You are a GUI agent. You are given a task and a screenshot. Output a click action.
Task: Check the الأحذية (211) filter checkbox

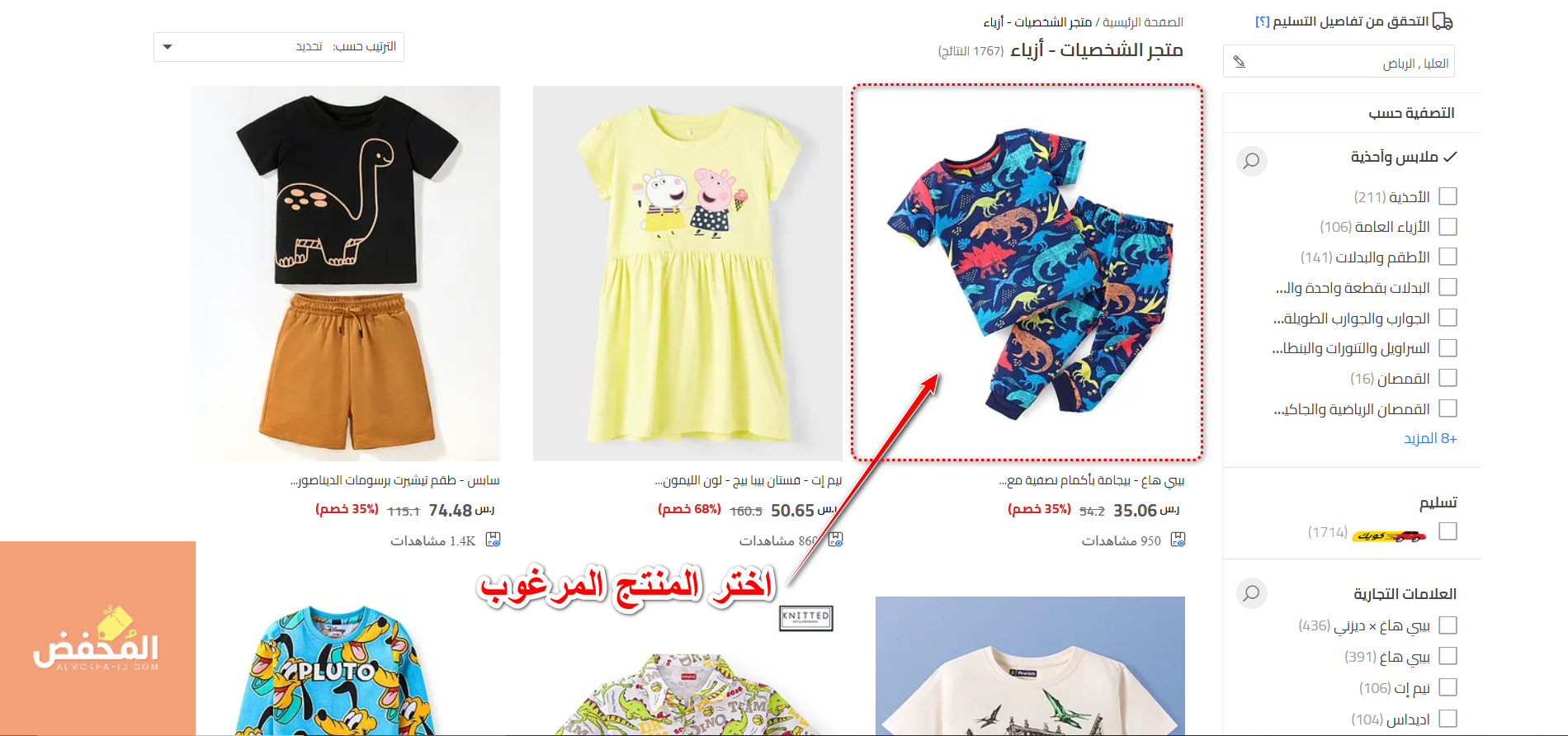[x=1448, y=196]
